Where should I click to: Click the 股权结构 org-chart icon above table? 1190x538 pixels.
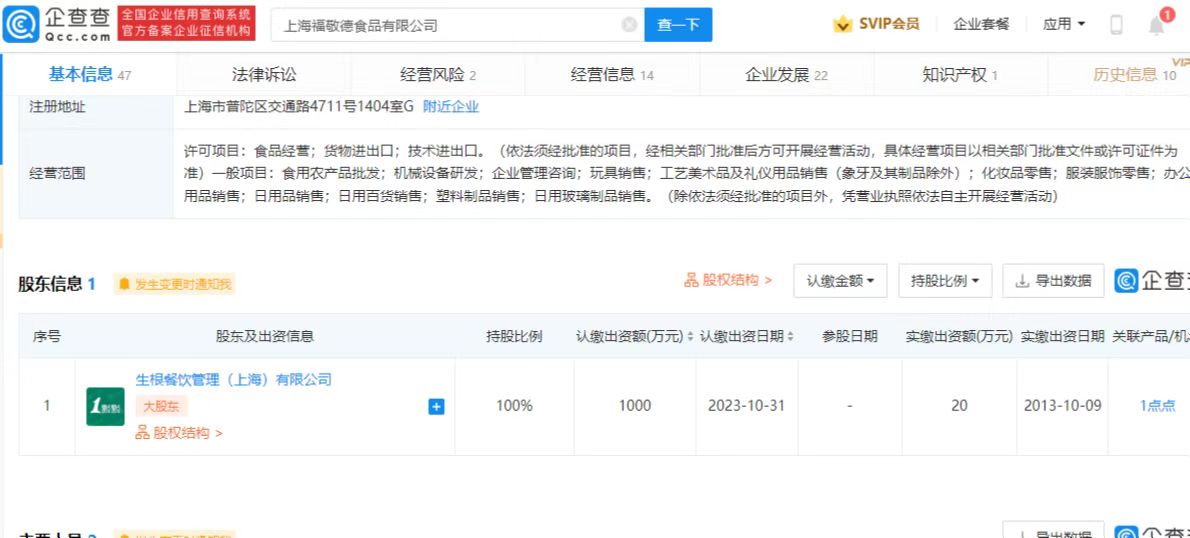tap(691, 280)
